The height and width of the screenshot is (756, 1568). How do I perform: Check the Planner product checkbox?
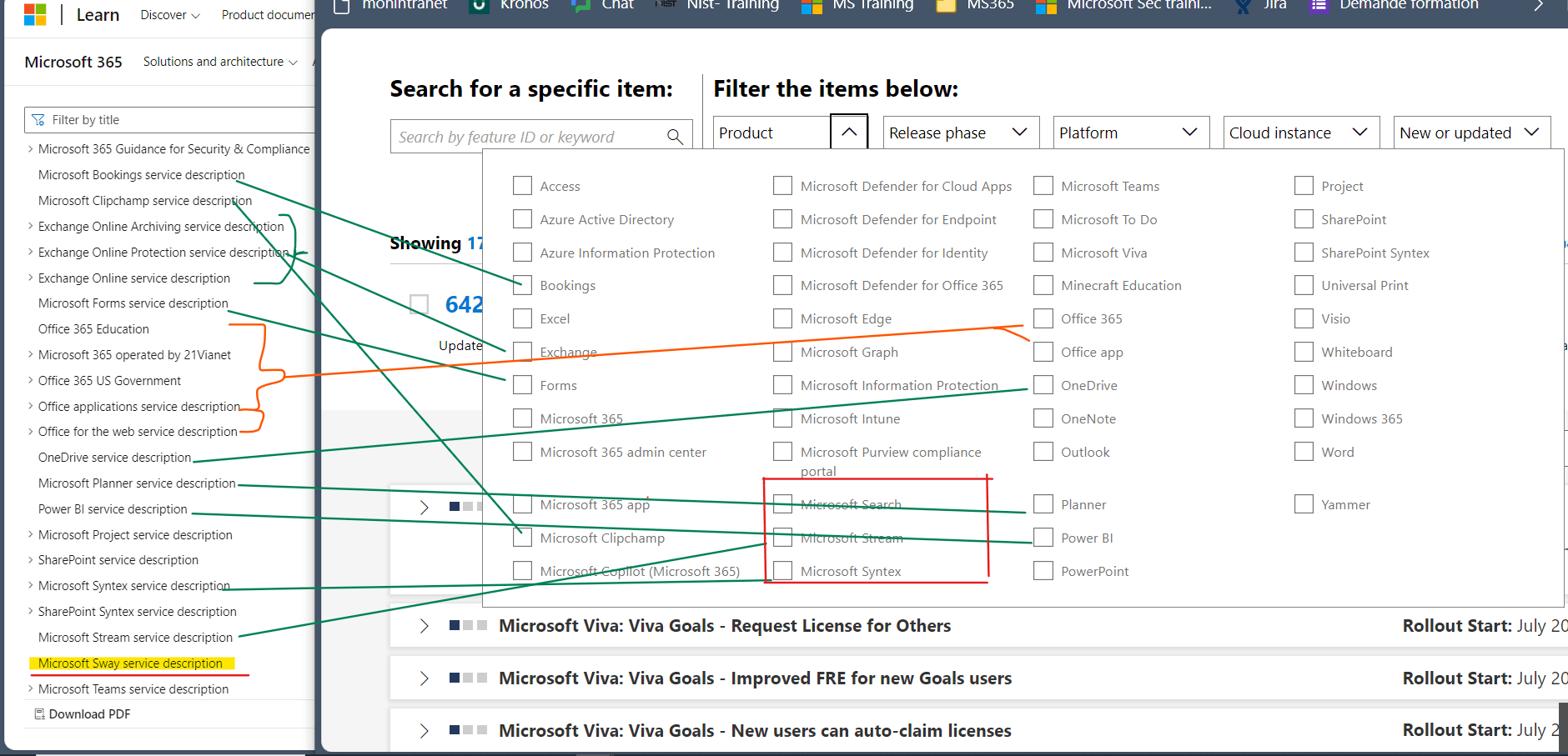click(1043, 504)
